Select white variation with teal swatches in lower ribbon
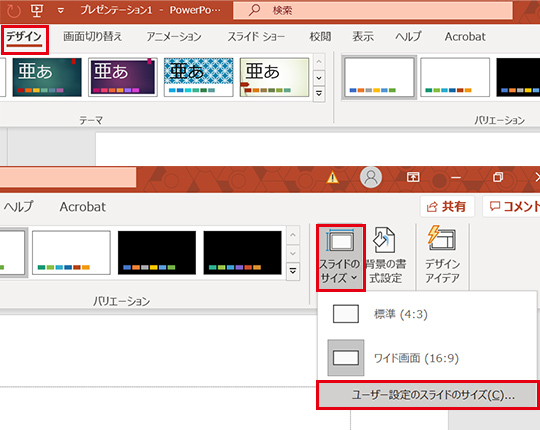Viewport: 540px width, 430px height. pyautogui.click(x=71, y=253)
